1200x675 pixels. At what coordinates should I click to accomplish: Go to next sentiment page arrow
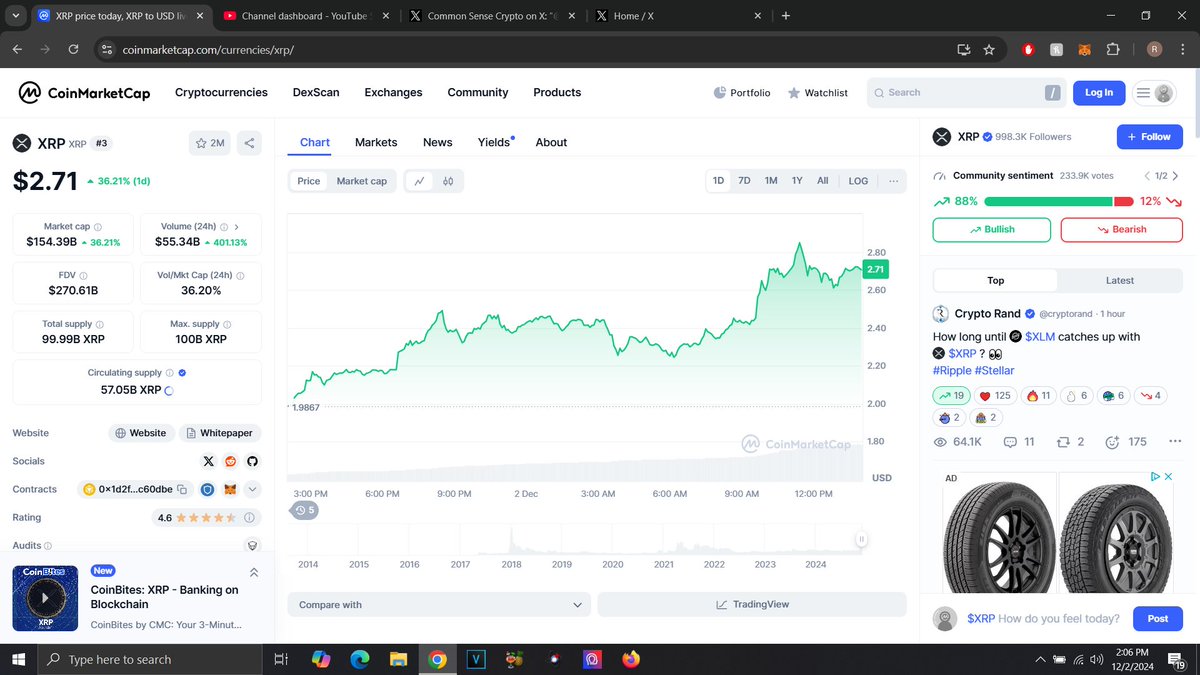(x=1175, y=176)
